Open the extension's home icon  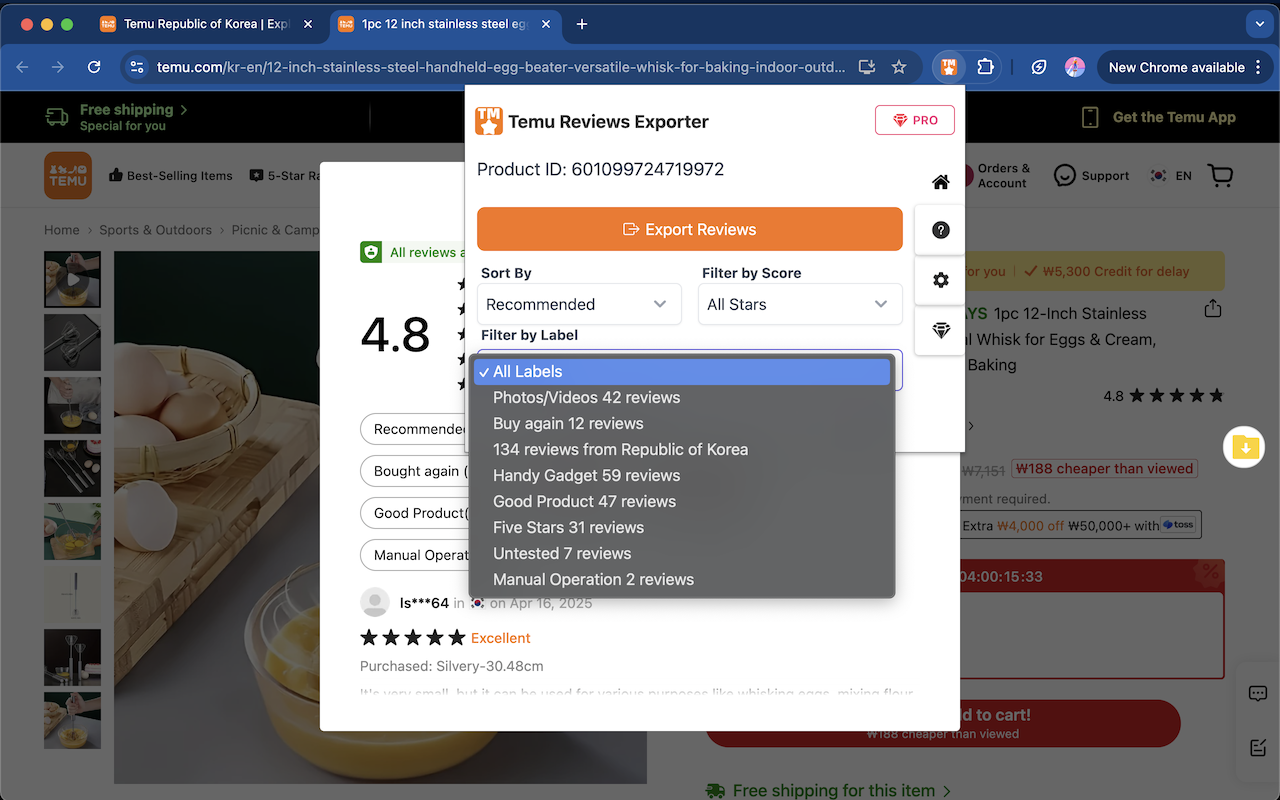click(940, 181)
